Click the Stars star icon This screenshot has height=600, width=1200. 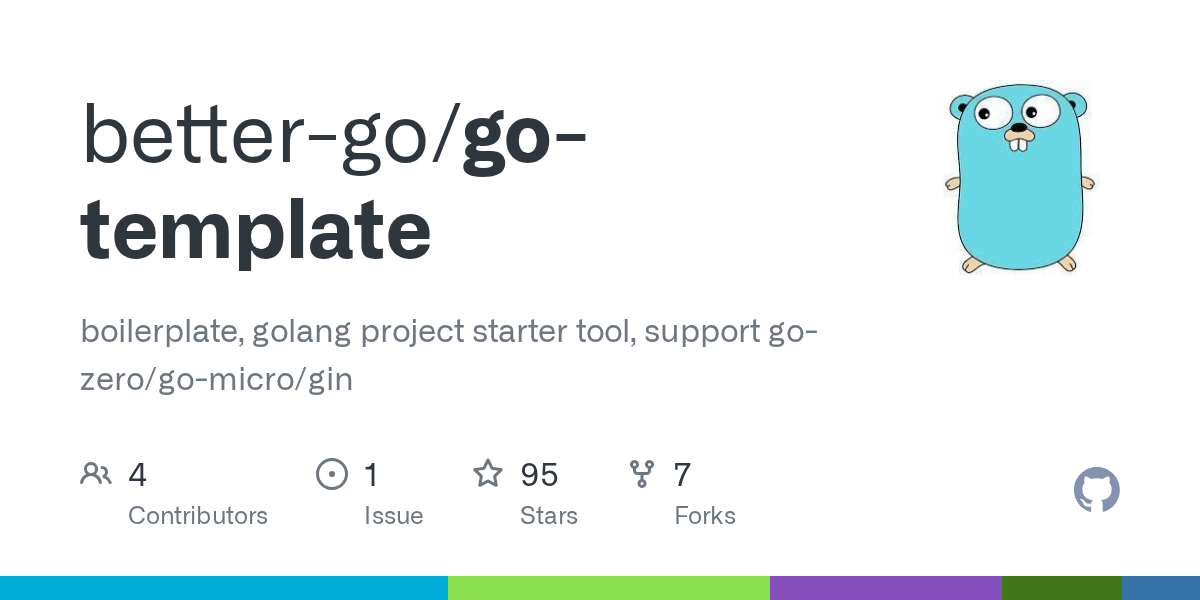tap(488, 473)
